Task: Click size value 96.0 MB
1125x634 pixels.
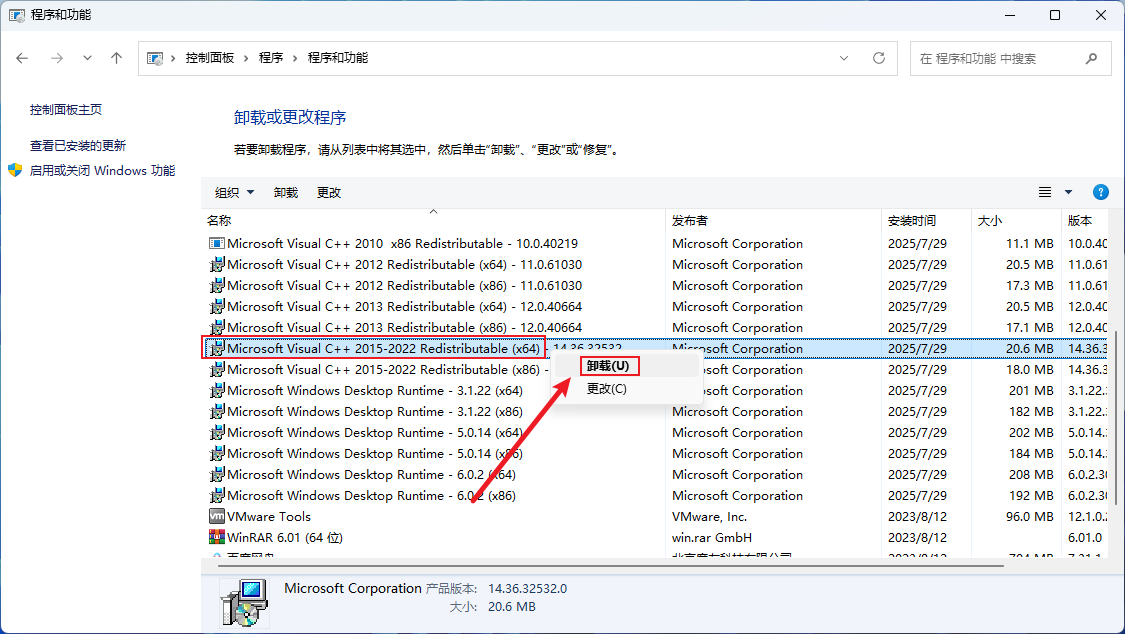Action: coord(1030,516)
